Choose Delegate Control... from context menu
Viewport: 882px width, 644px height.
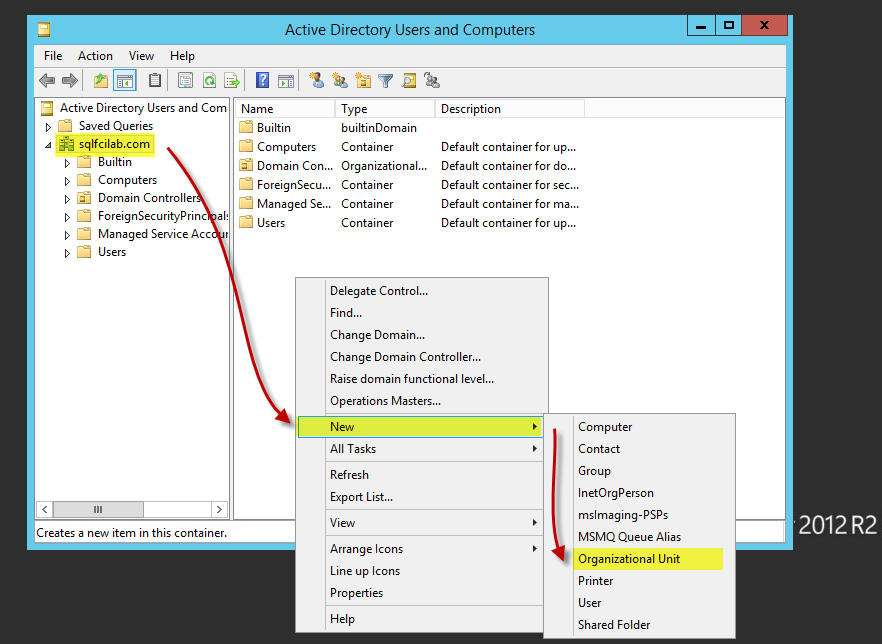coord(420,291)
